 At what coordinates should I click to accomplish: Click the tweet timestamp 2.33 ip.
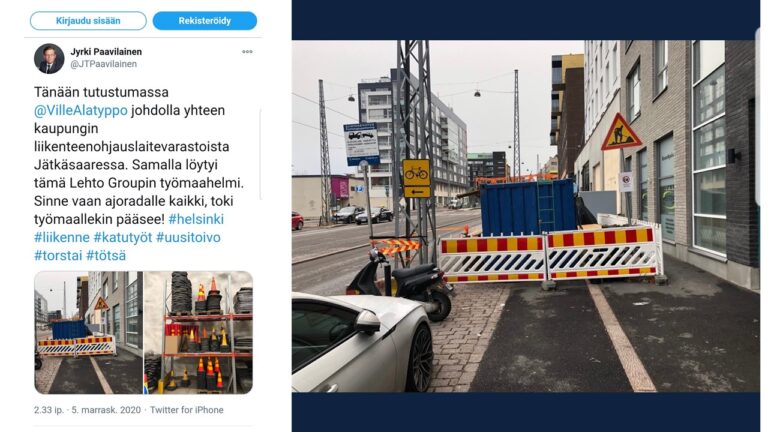pyautogui.click(x=48, y=410)
